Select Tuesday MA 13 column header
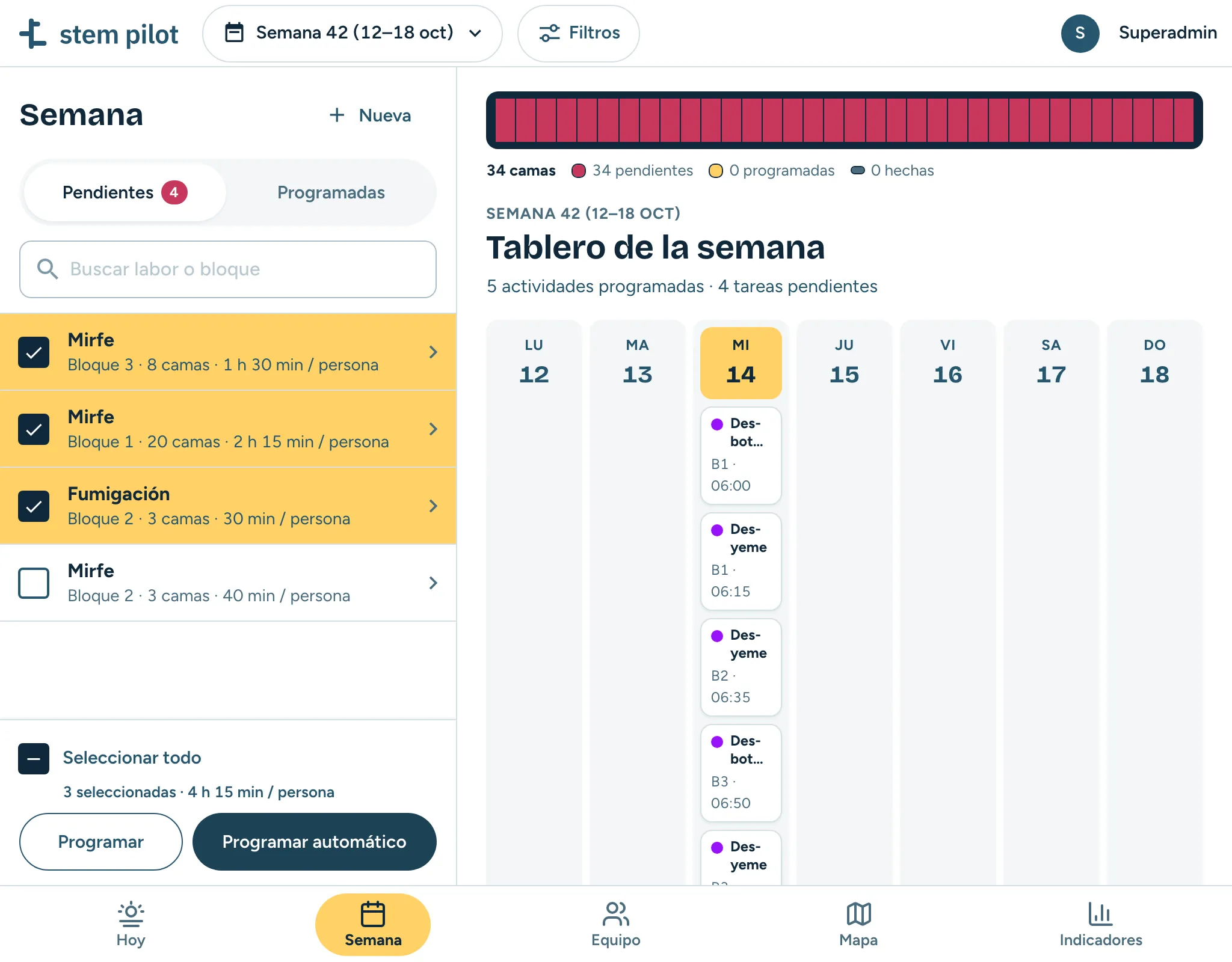Viewport: 1232px width, 962px height. tap(638, 363)
